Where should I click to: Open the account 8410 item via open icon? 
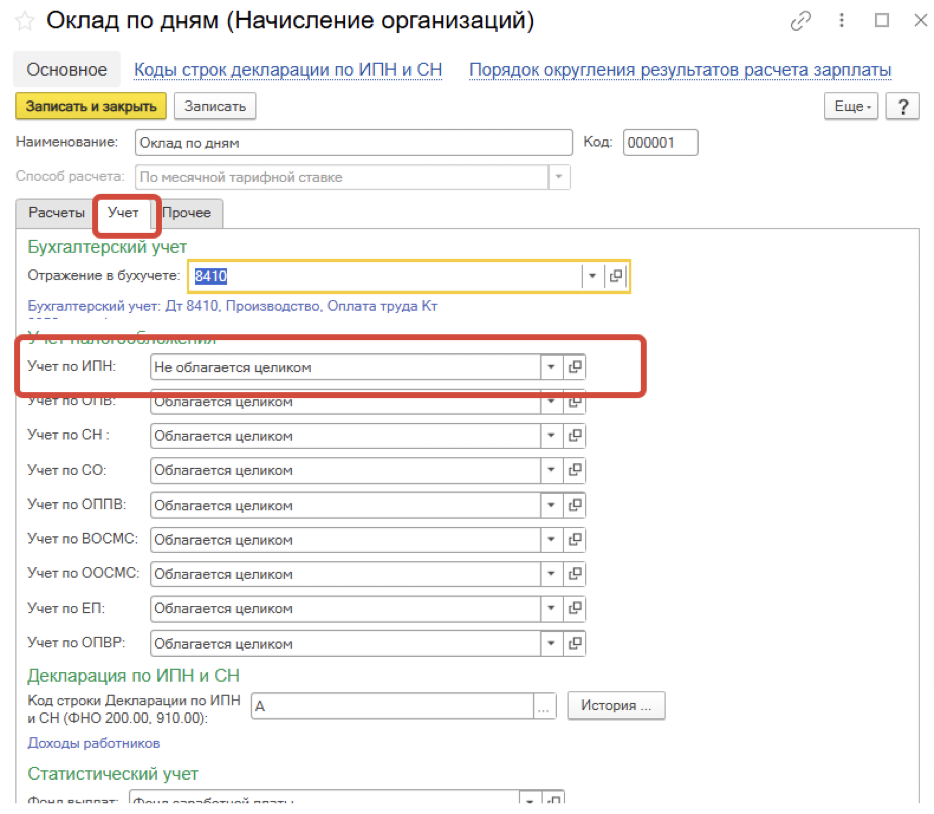click(616, 276)
